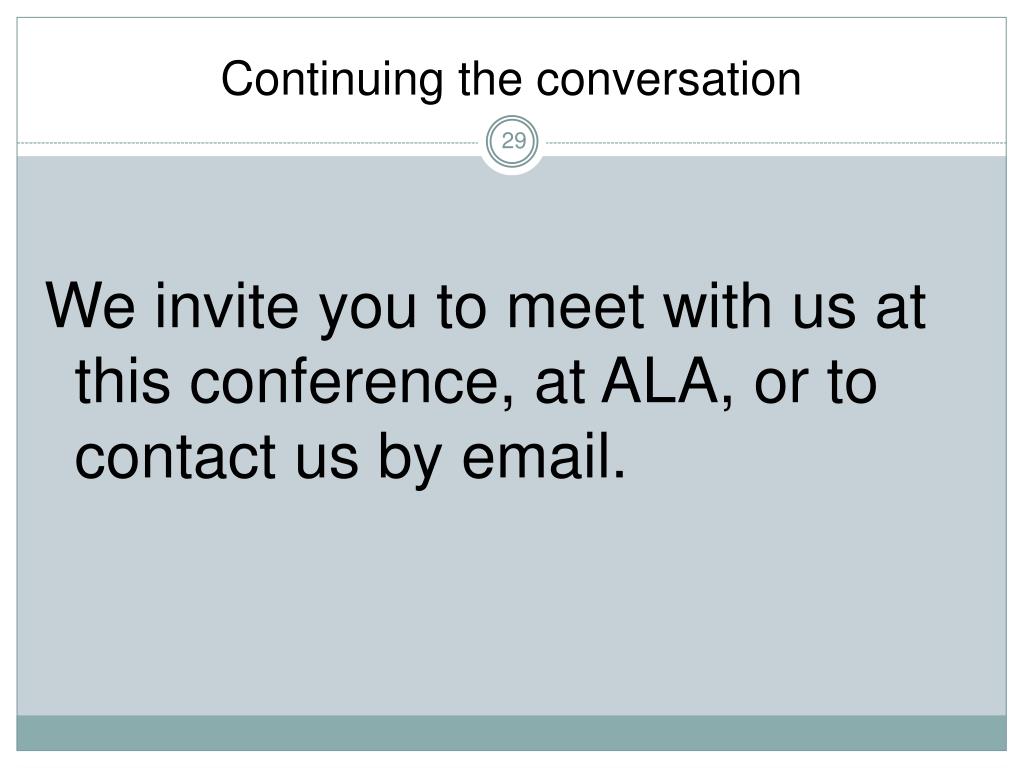Click empty gray area below body text
This screenshot has height=768, width=1024.
(511, 601)
